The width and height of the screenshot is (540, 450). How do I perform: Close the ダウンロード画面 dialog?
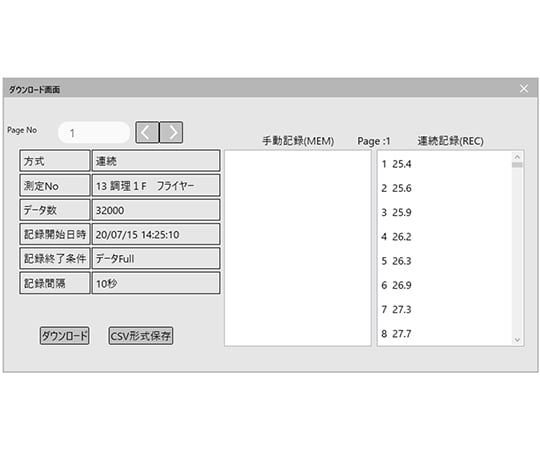click(x=524, y=89)
